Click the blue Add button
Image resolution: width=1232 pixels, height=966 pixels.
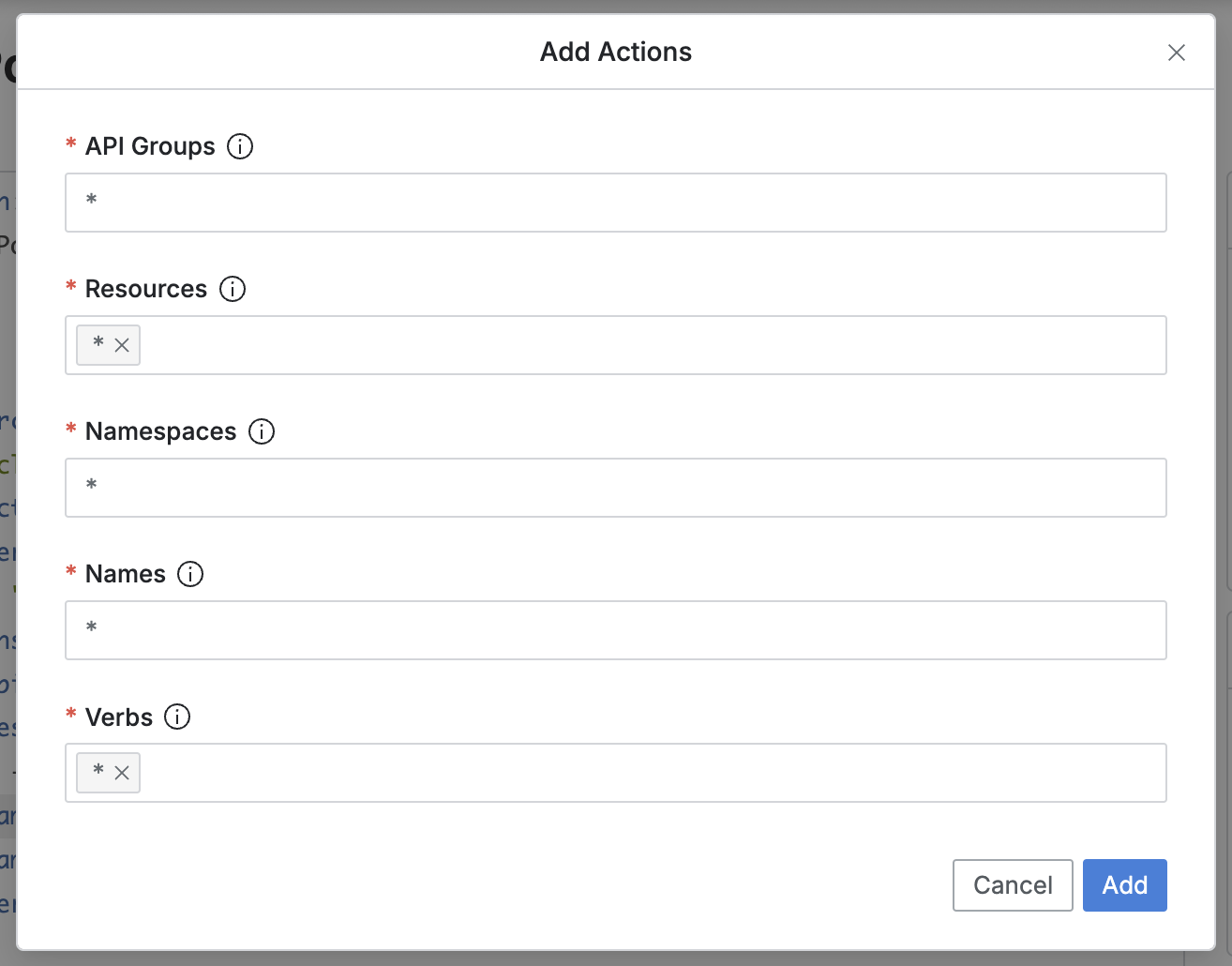click(x=1124, y=885)
